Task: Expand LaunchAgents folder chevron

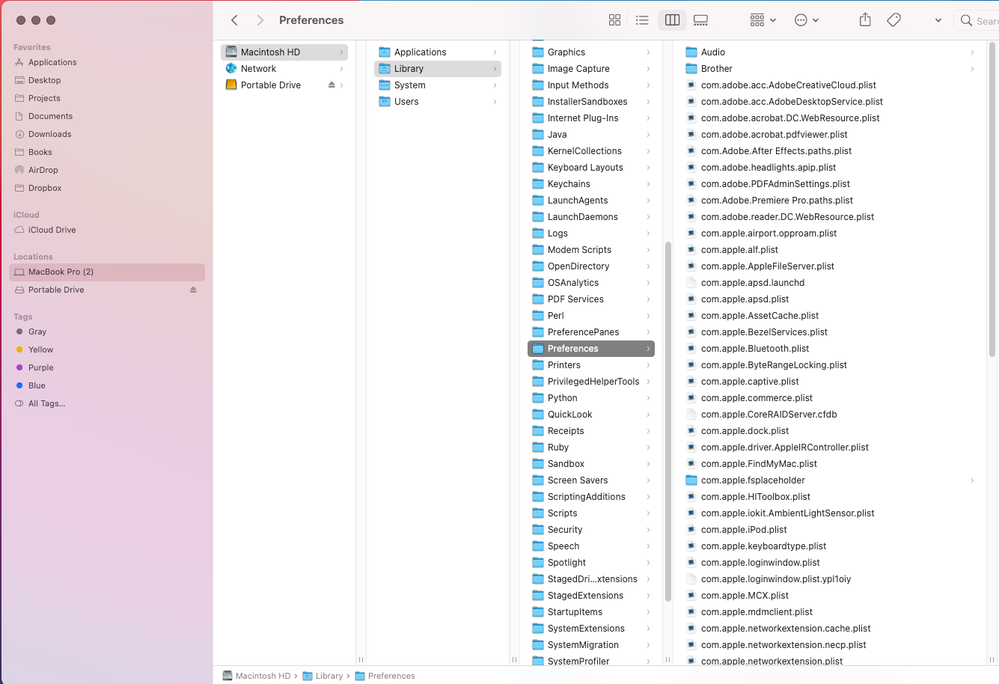Action: tap(649, 201)
